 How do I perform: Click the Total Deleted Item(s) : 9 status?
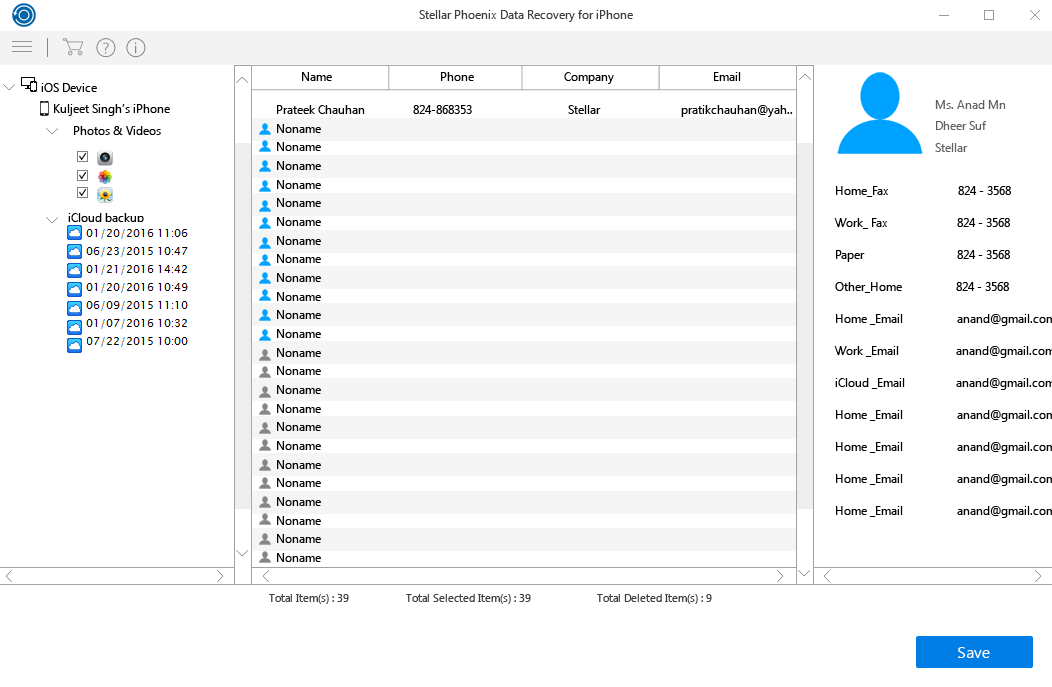[x=654, y=598]
